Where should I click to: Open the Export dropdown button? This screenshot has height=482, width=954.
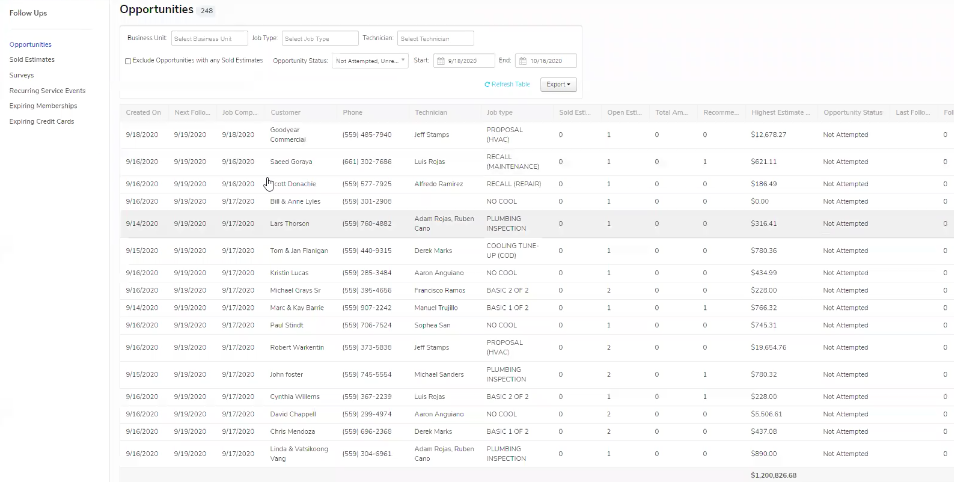558,85
